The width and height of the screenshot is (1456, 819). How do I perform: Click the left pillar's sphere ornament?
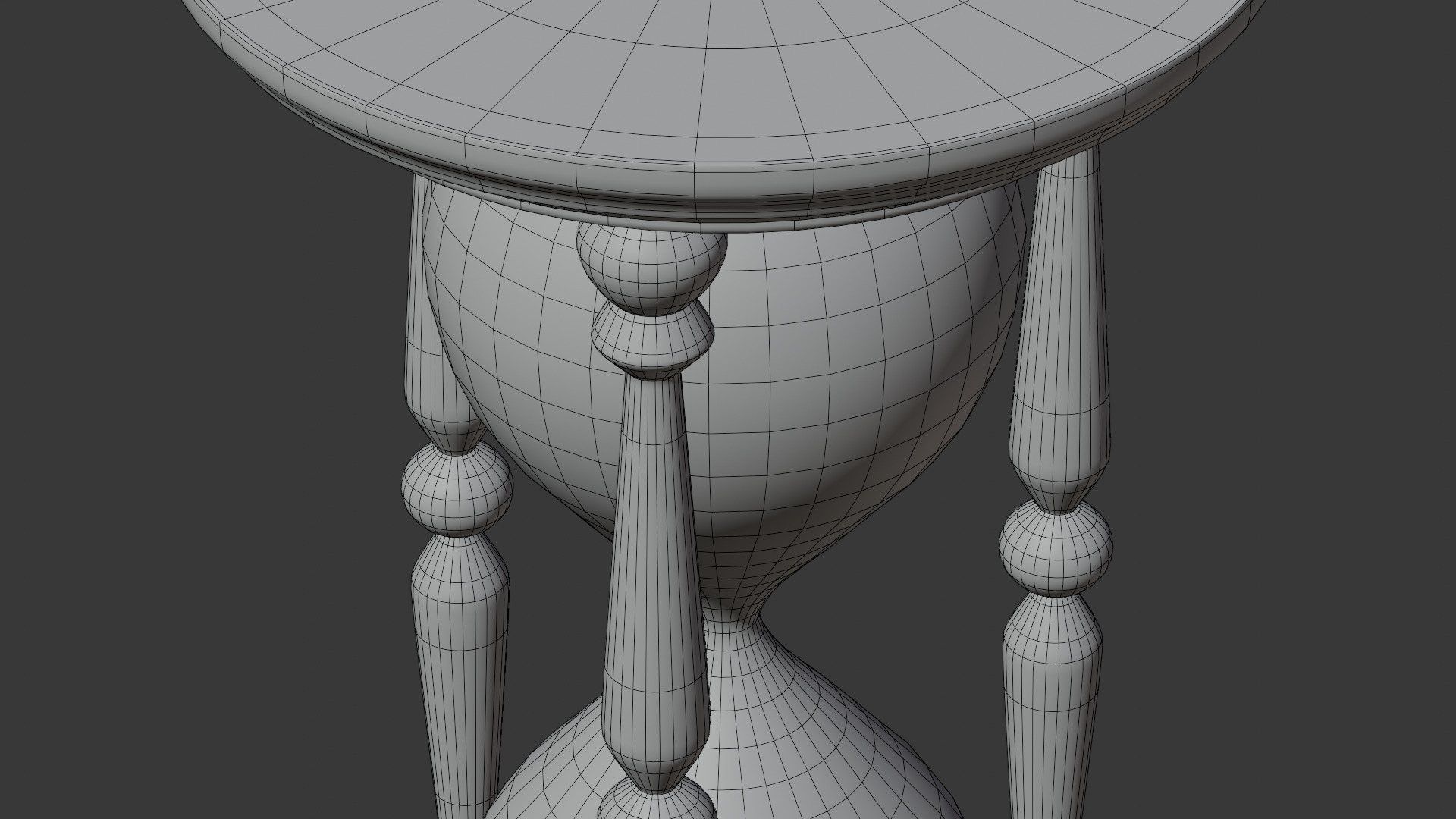tap(457, 489)
